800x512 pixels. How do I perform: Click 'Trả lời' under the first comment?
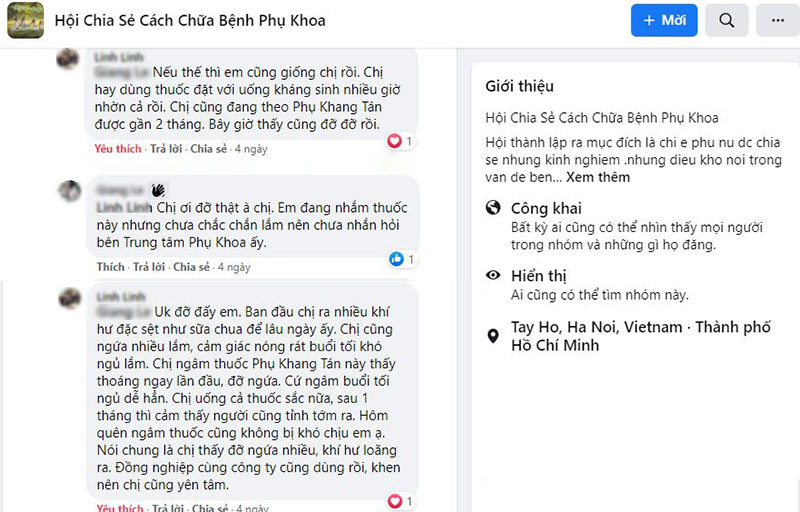click(166, 149)
